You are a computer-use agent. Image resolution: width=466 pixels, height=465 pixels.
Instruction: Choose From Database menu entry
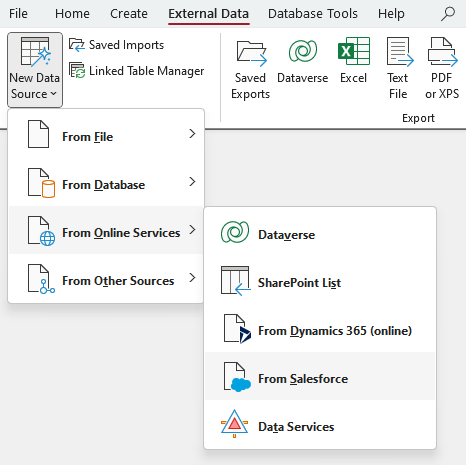point(106,182)
